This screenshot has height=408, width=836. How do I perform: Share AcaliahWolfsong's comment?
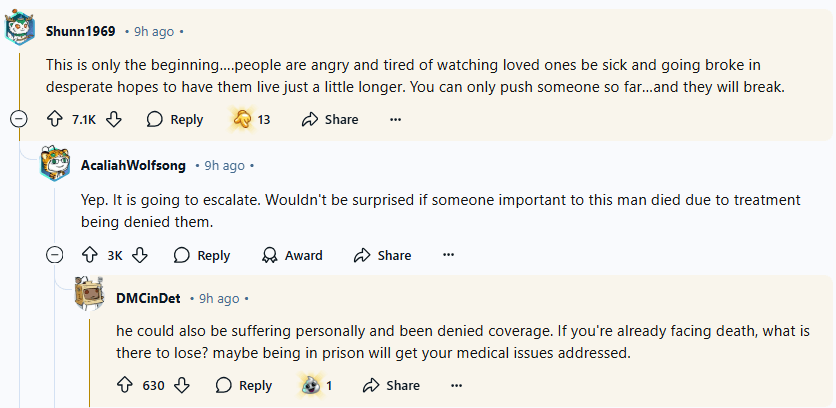coord(383,255)
